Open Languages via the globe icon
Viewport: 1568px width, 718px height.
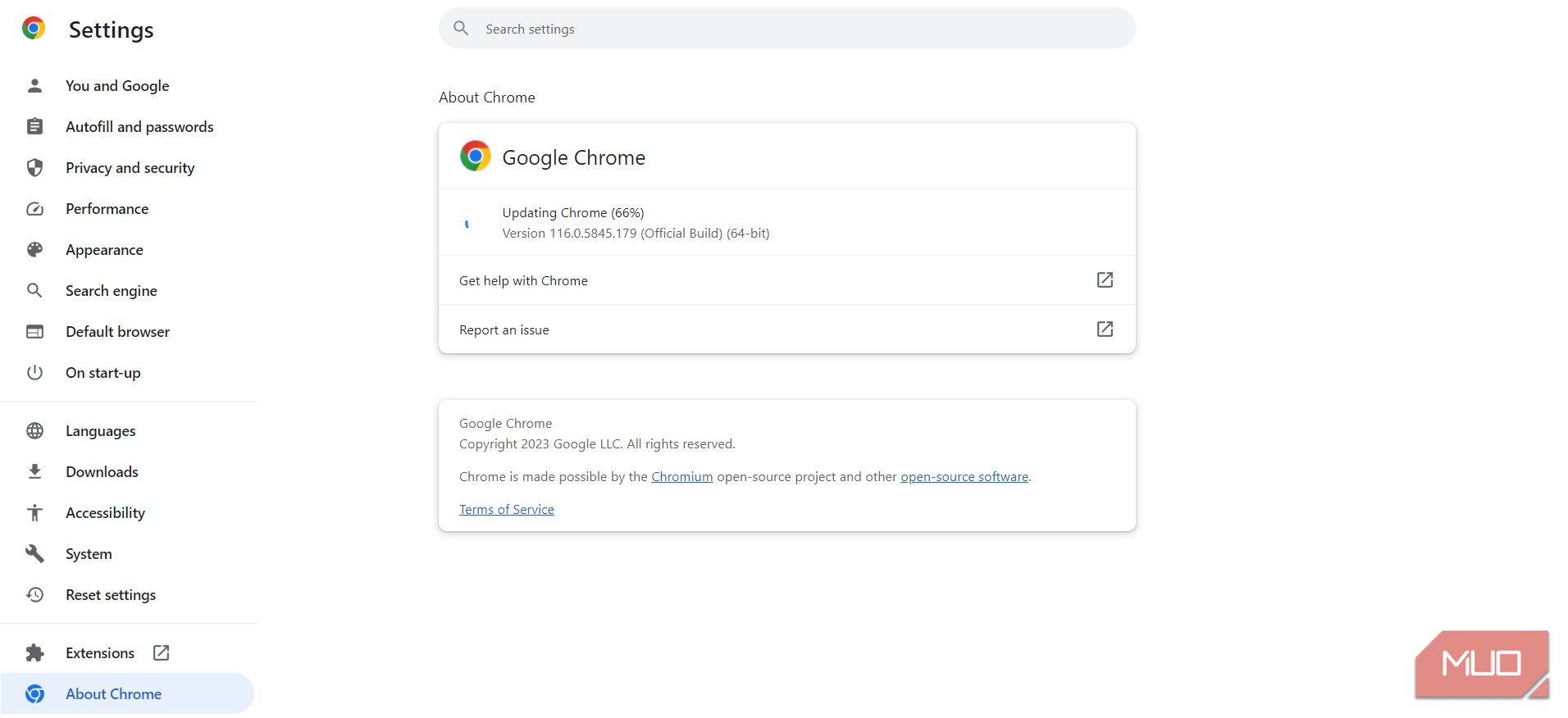coord(34,430)
